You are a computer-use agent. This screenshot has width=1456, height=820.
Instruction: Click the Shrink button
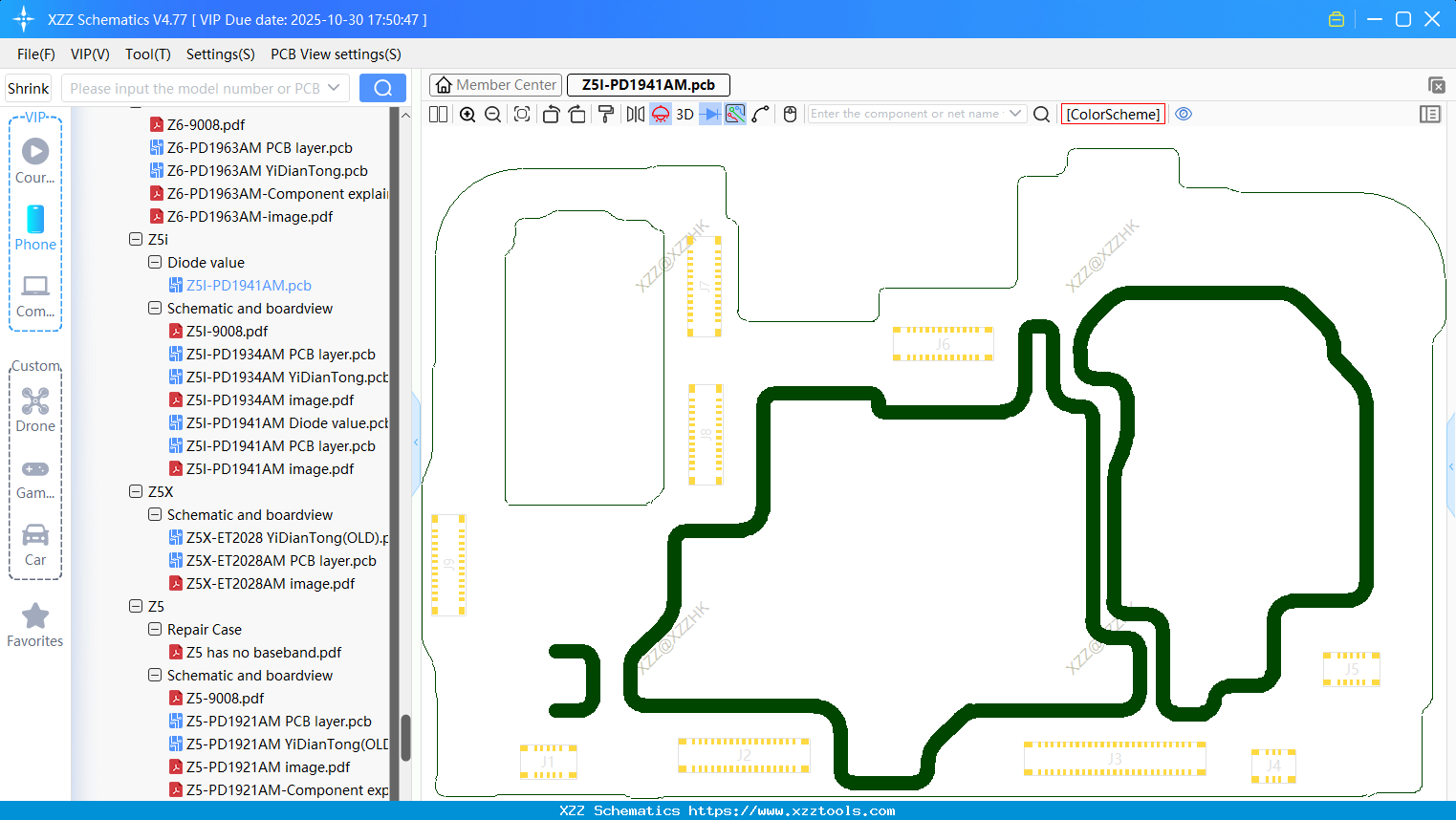coord(29,88)
